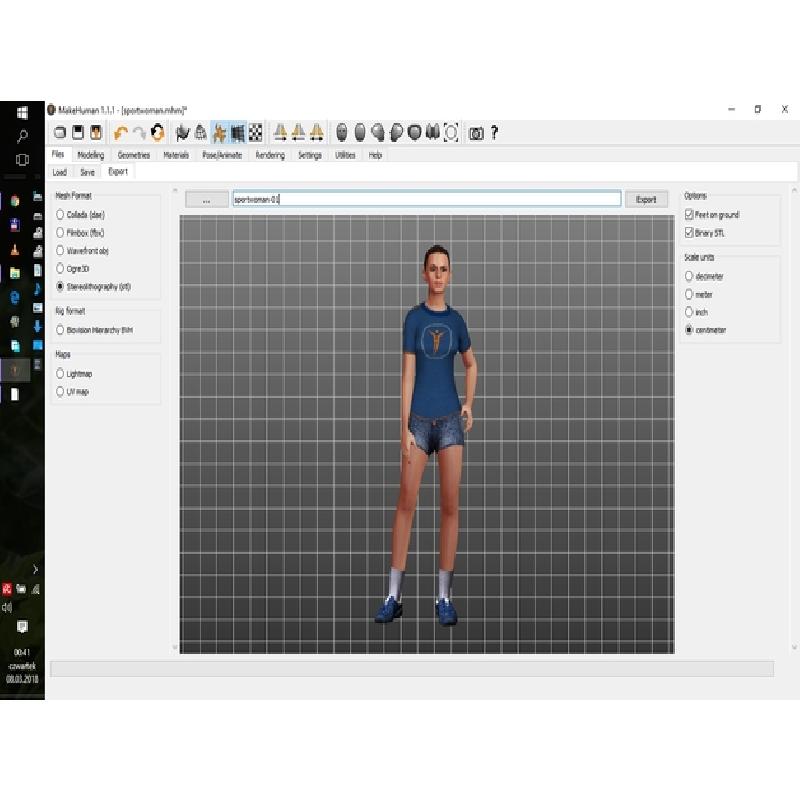The image size is (800, 800).
Task: Switch to the Materials tab
Action: (x=176, y=155)
